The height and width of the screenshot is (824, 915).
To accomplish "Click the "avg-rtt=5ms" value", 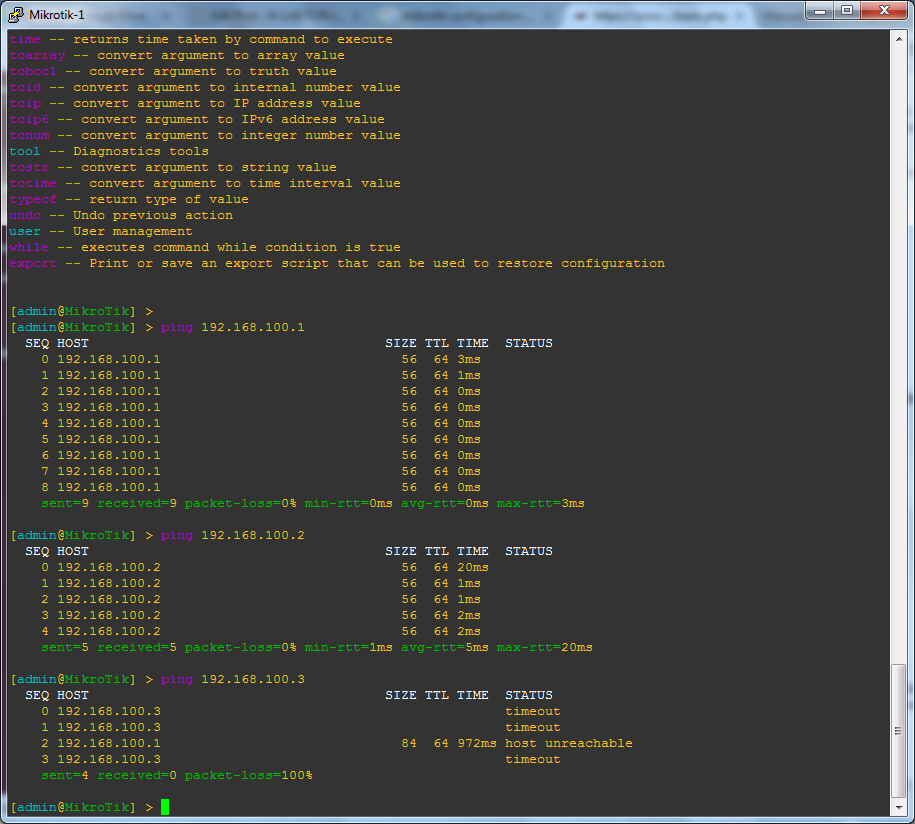I will click(x=445, y=647).
